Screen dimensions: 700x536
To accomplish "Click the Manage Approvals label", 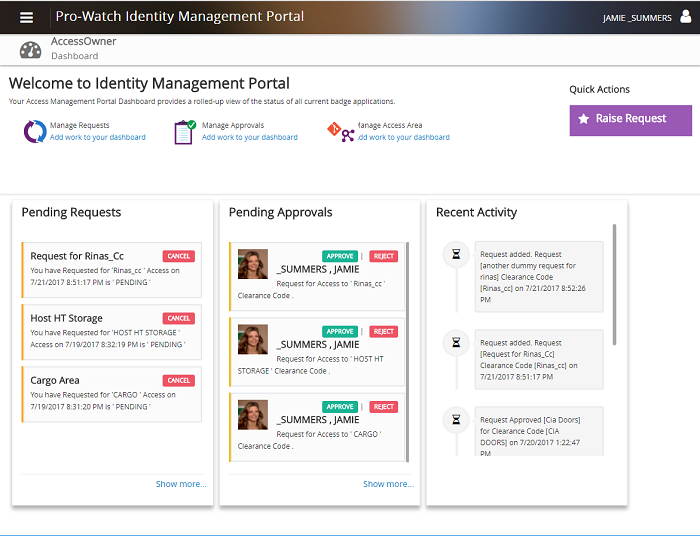I will (x=233, y=125).
